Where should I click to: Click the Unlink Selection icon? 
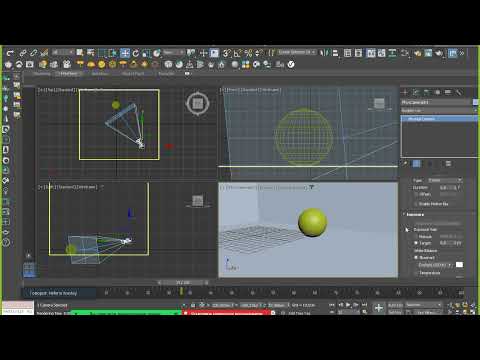click(x=34, y=53)
